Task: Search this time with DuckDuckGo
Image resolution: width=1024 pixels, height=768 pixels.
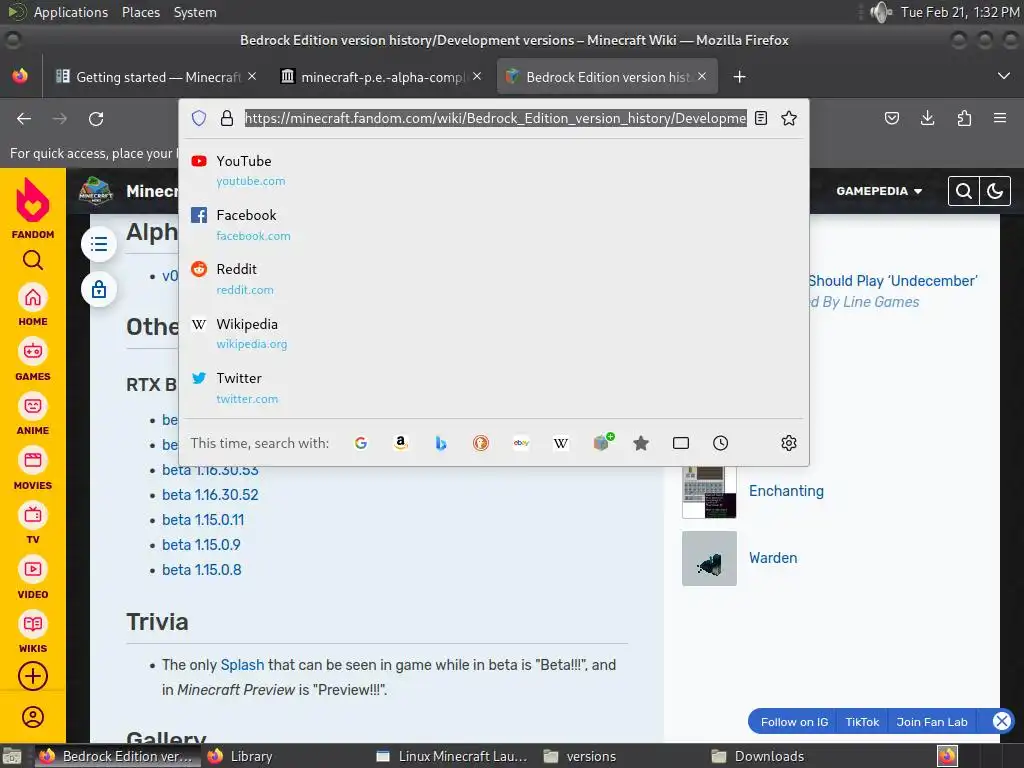Action: click(x=481, y=443)
